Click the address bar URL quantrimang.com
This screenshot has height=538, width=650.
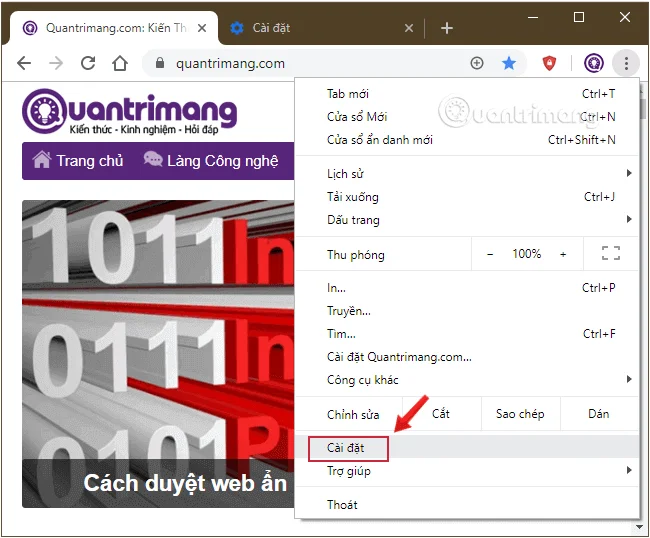[x=230, y=63]
